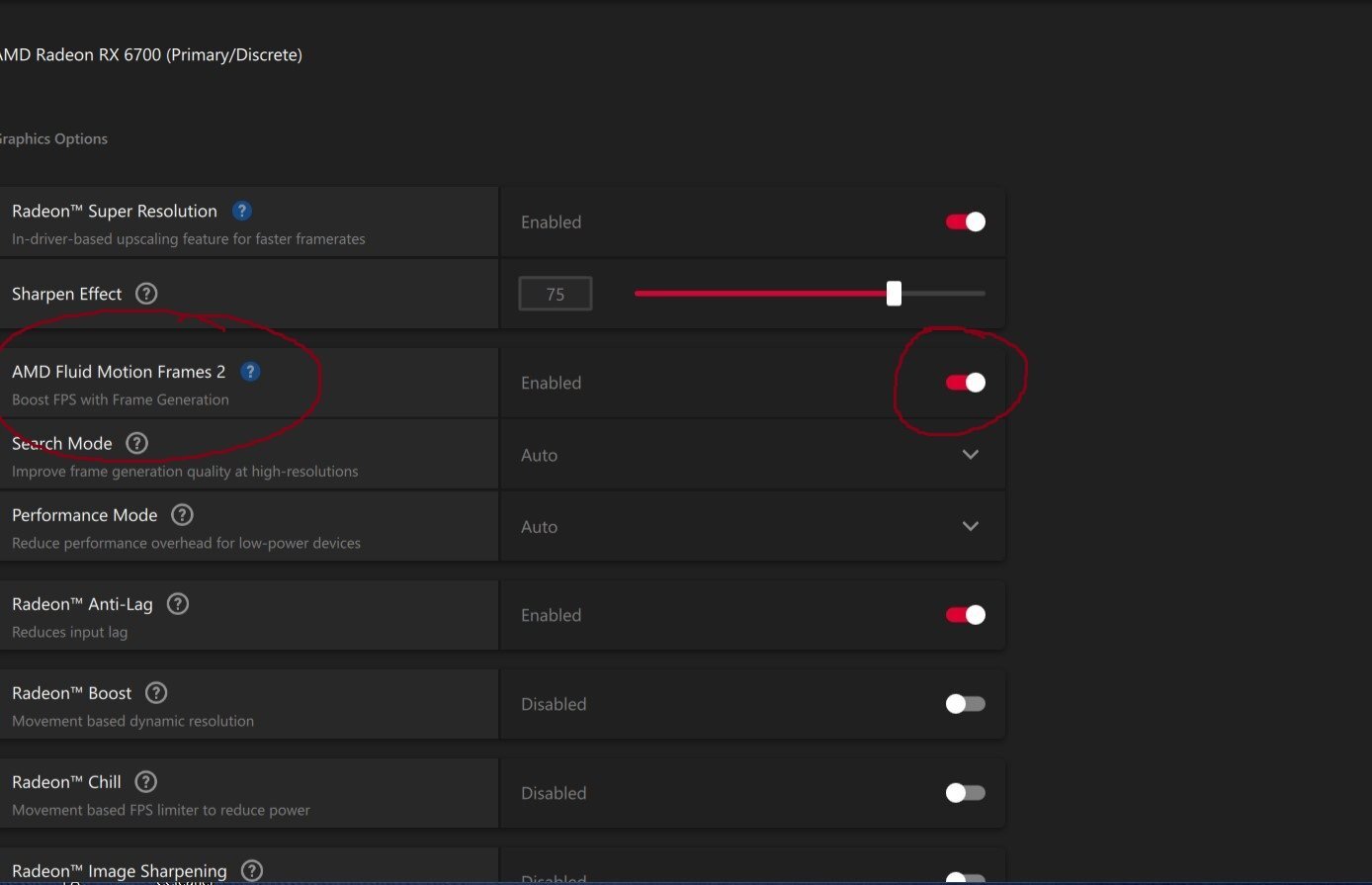This screenshot has height=885, width=1372.
Task: Click the Radeon Image Sharpening help icon
Action: 252,871
